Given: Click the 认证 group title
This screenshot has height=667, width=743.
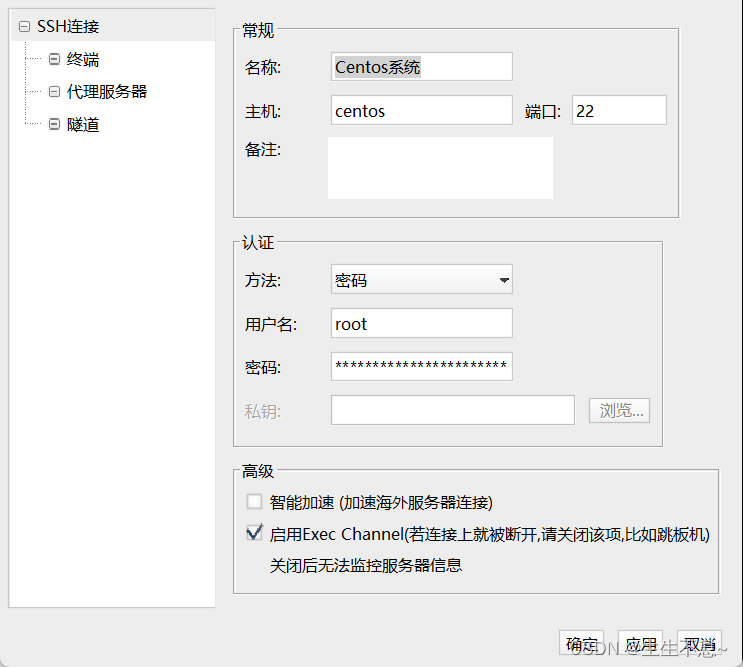Looking at the screenshot, I should (258, 243).
